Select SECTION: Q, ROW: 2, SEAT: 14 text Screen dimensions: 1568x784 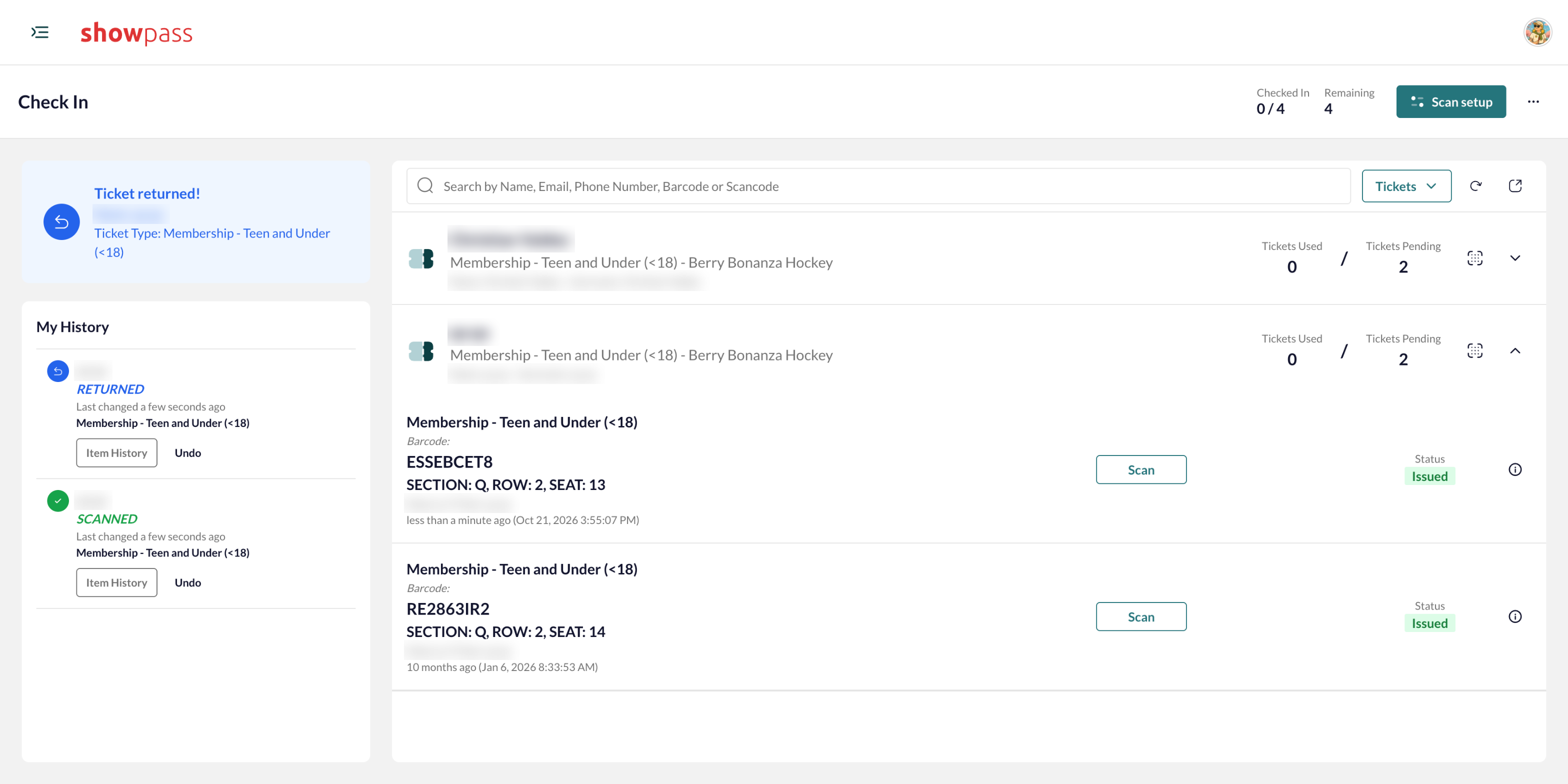(x=505, y=632)
